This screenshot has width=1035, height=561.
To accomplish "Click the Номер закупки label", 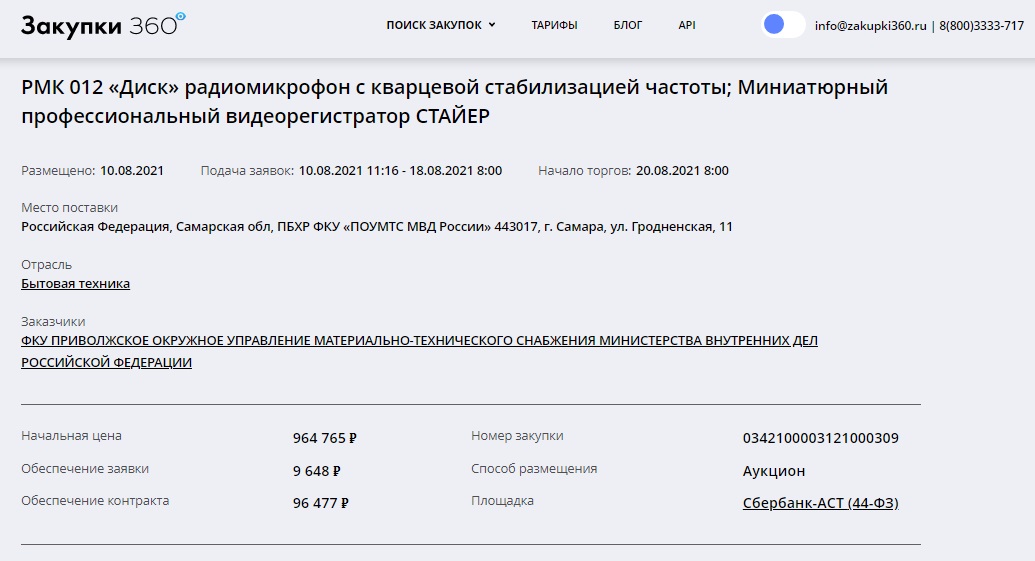I will pos(517,436).
